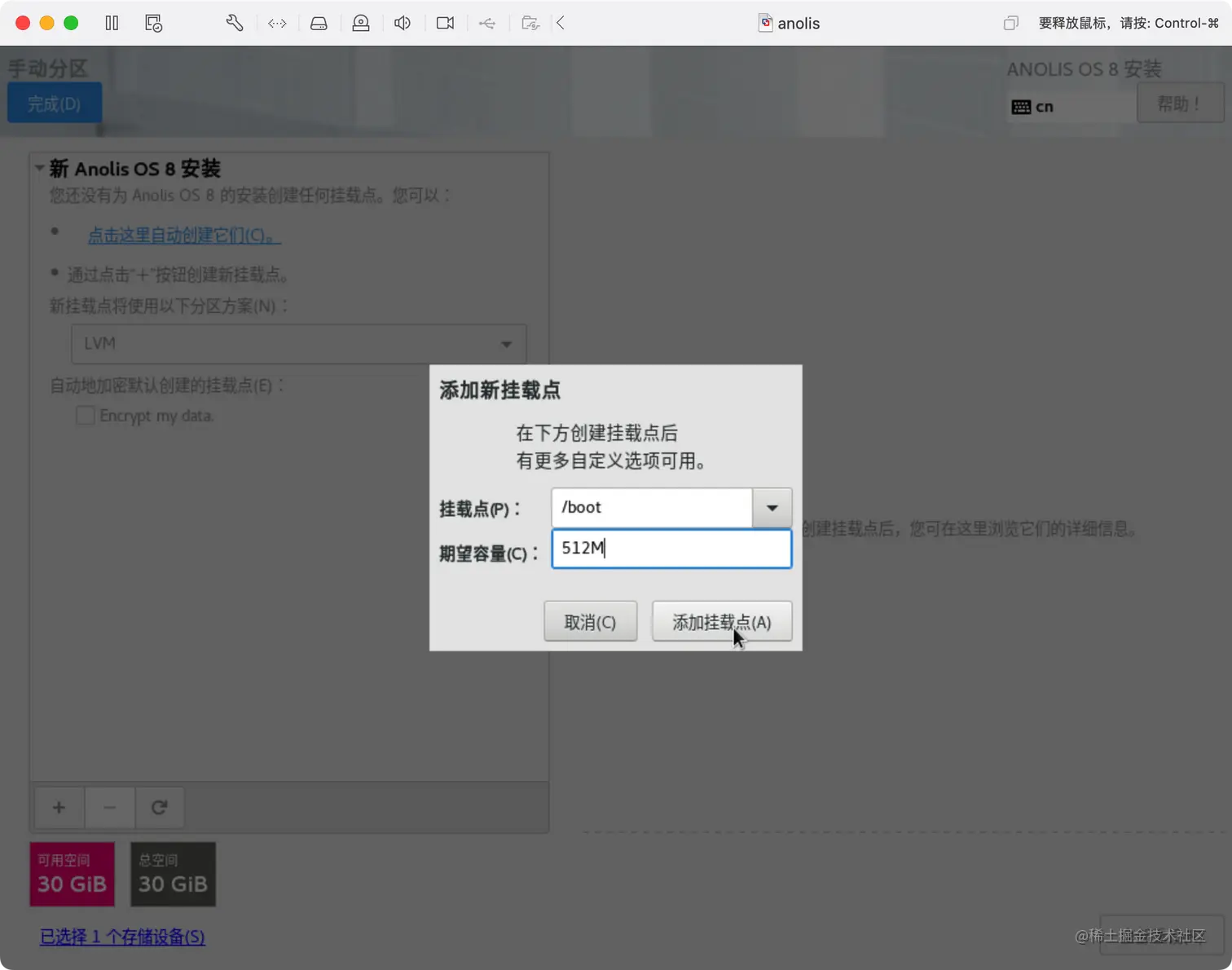1232x970 pixels.
Task: Open the VM snapshot icon in toolbar
Action: click(153, 23)
